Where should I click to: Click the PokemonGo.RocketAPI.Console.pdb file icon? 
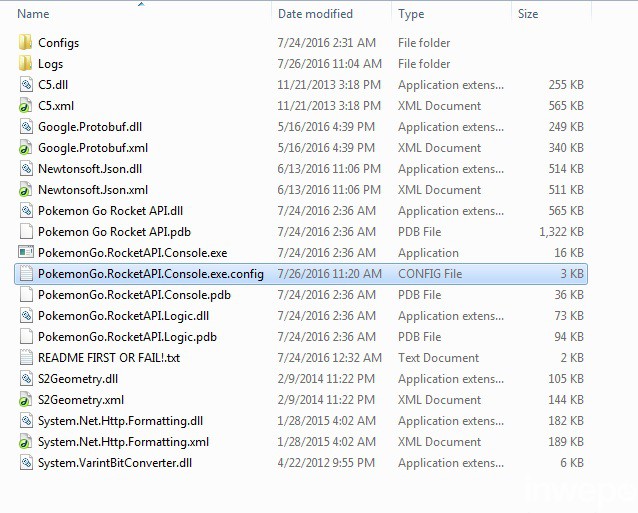pyautogui.click(x=26, y=295)
